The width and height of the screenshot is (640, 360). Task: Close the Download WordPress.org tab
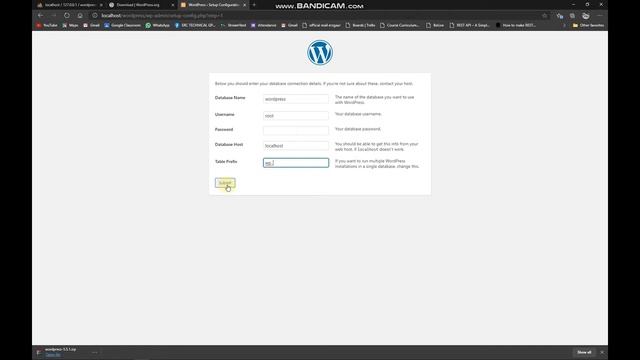click(173, 5)
